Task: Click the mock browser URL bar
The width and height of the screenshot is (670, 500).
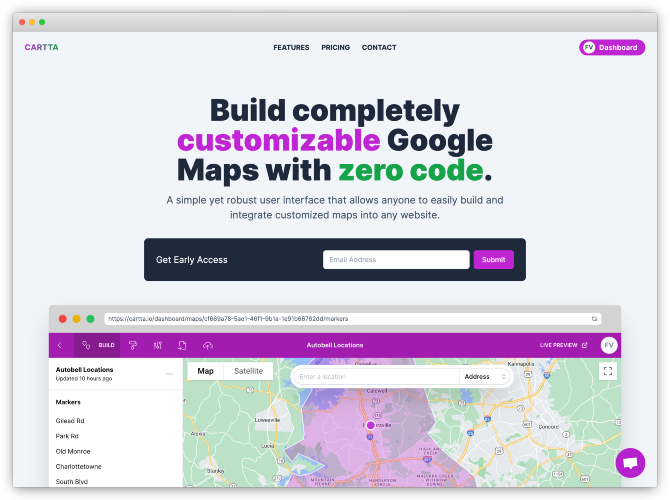Action: (x=353, y=319)
